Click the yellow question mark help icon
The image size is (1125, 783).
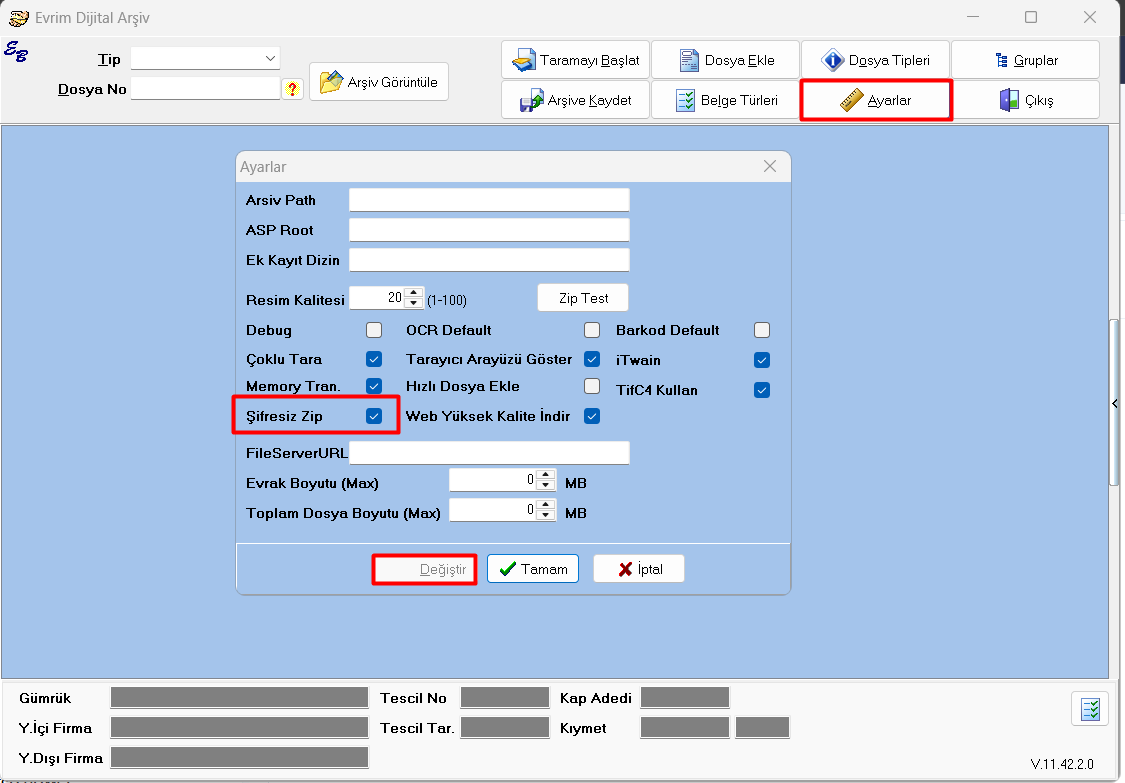(x=292, y=89)
